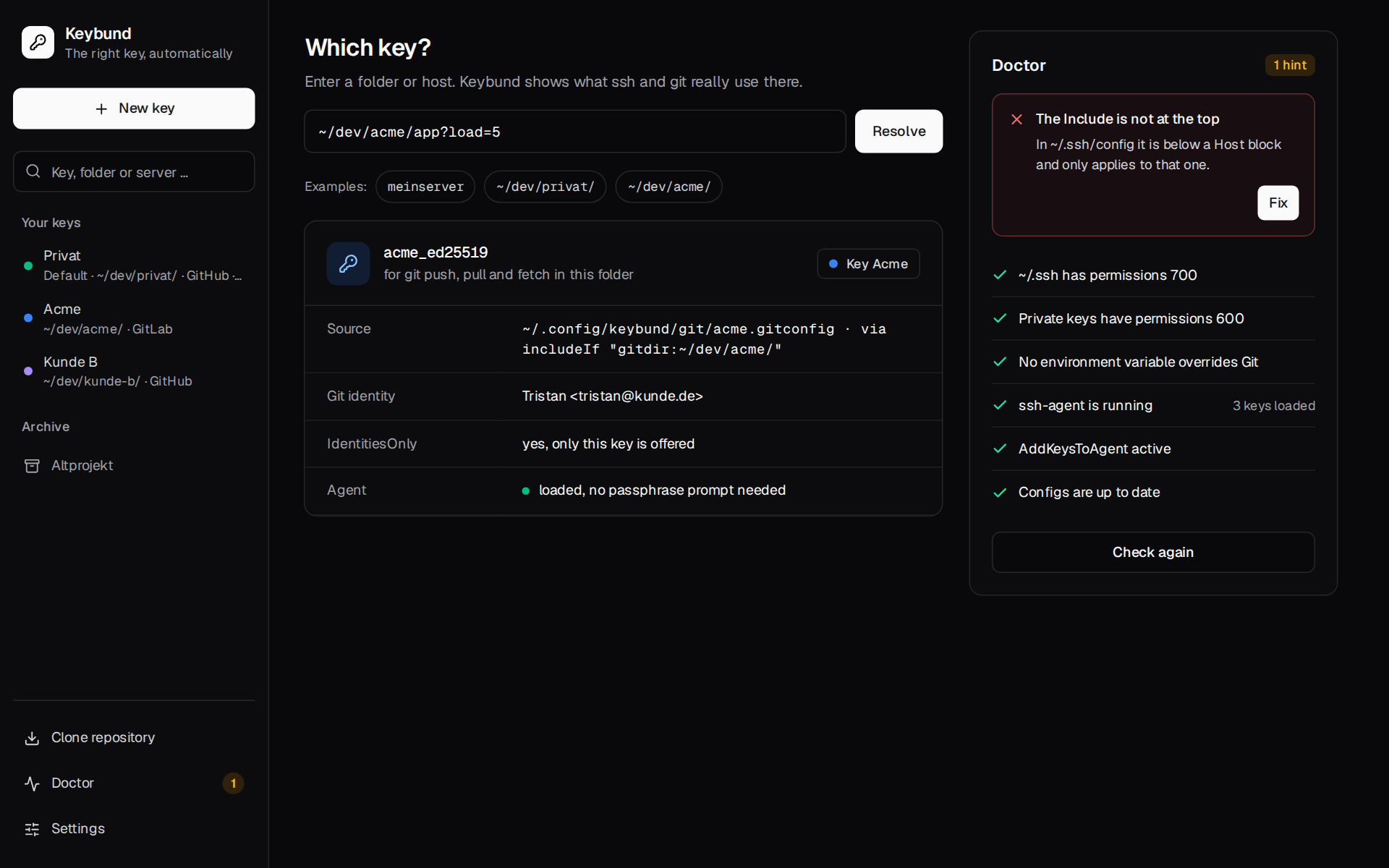
Task: Focus the Key, folder or server search field
Action: [x=134, y=171]
